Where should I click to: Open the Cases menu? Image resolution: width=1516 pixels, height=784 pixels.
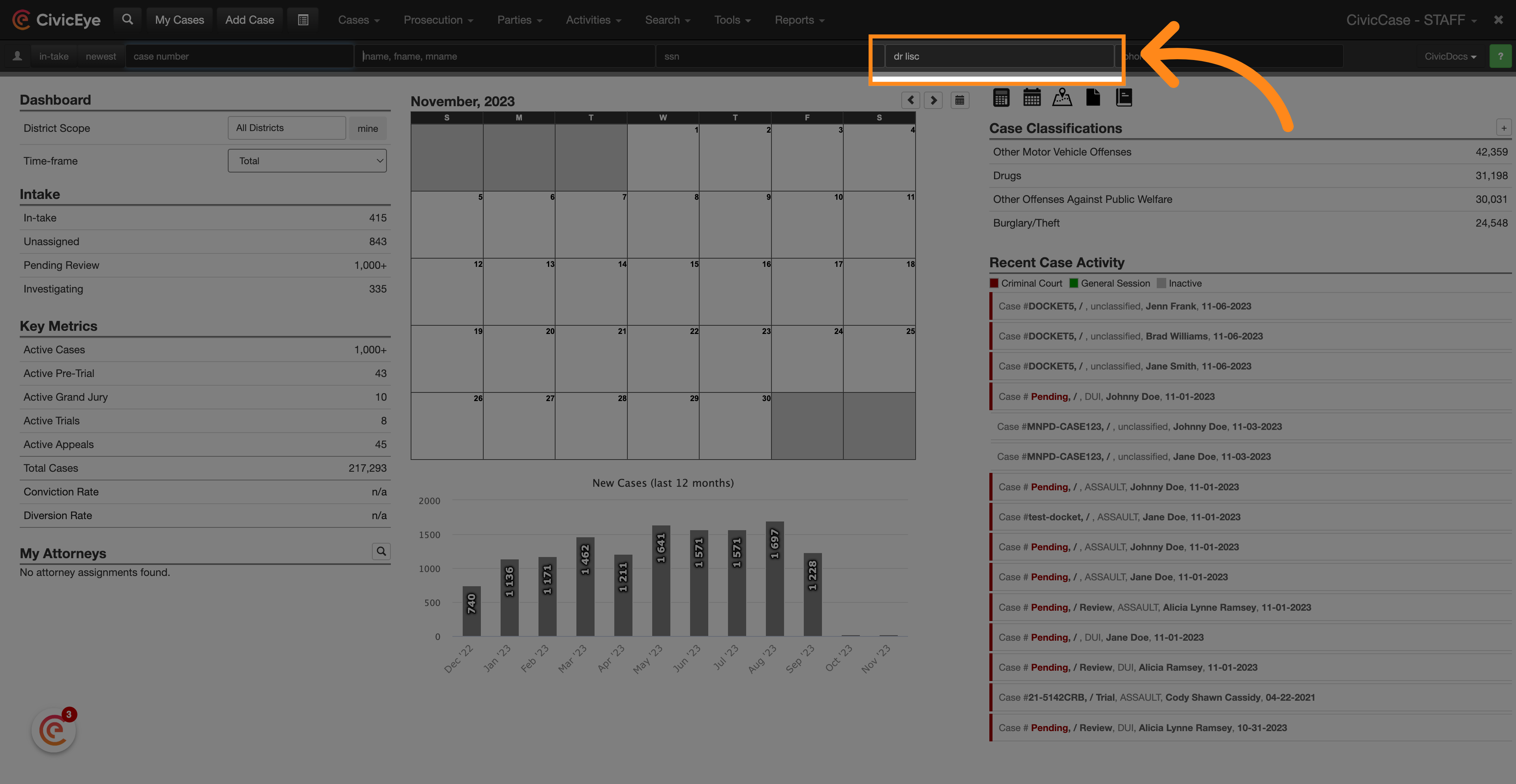click(x=358, y=20)
